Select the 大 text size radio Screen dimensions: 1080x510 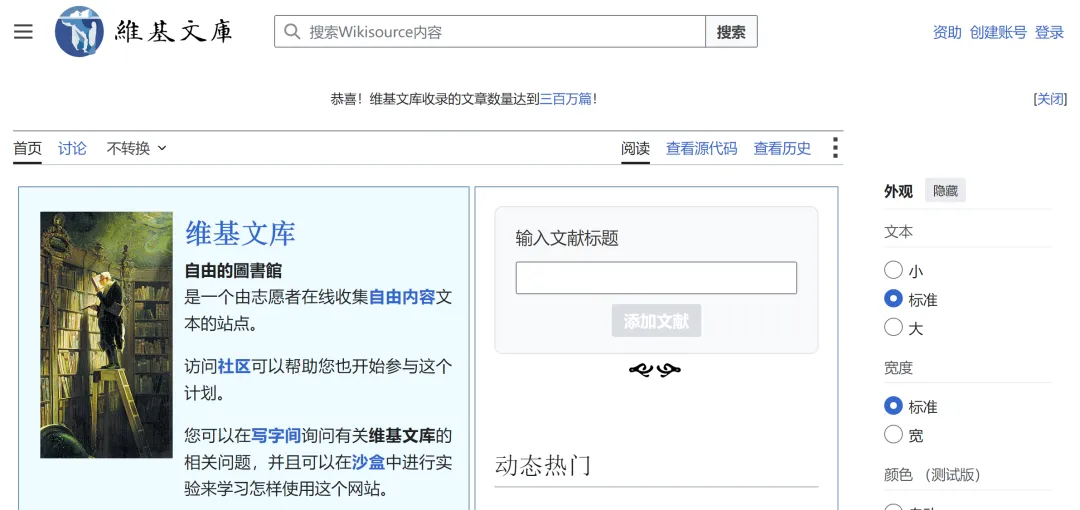click(x=893, y=327)
